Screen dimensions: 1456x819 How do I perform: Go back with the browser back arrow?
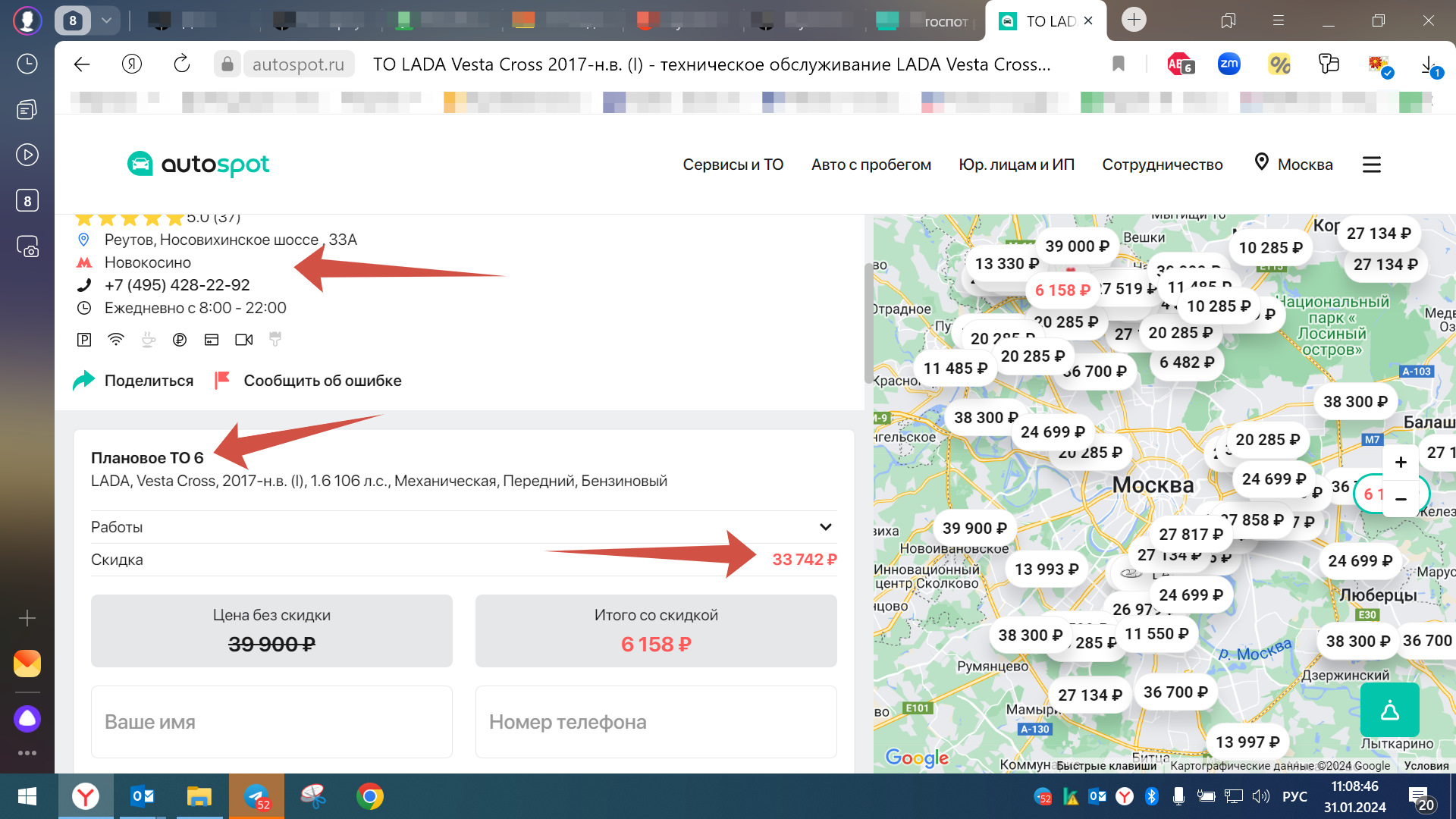tap(82, 64)
